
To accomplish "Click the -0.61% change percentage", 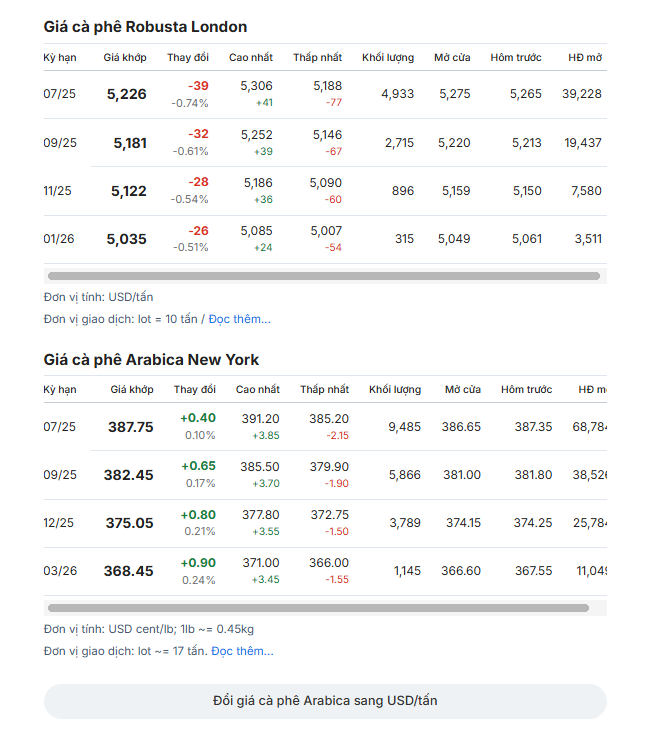I will 190,151.
